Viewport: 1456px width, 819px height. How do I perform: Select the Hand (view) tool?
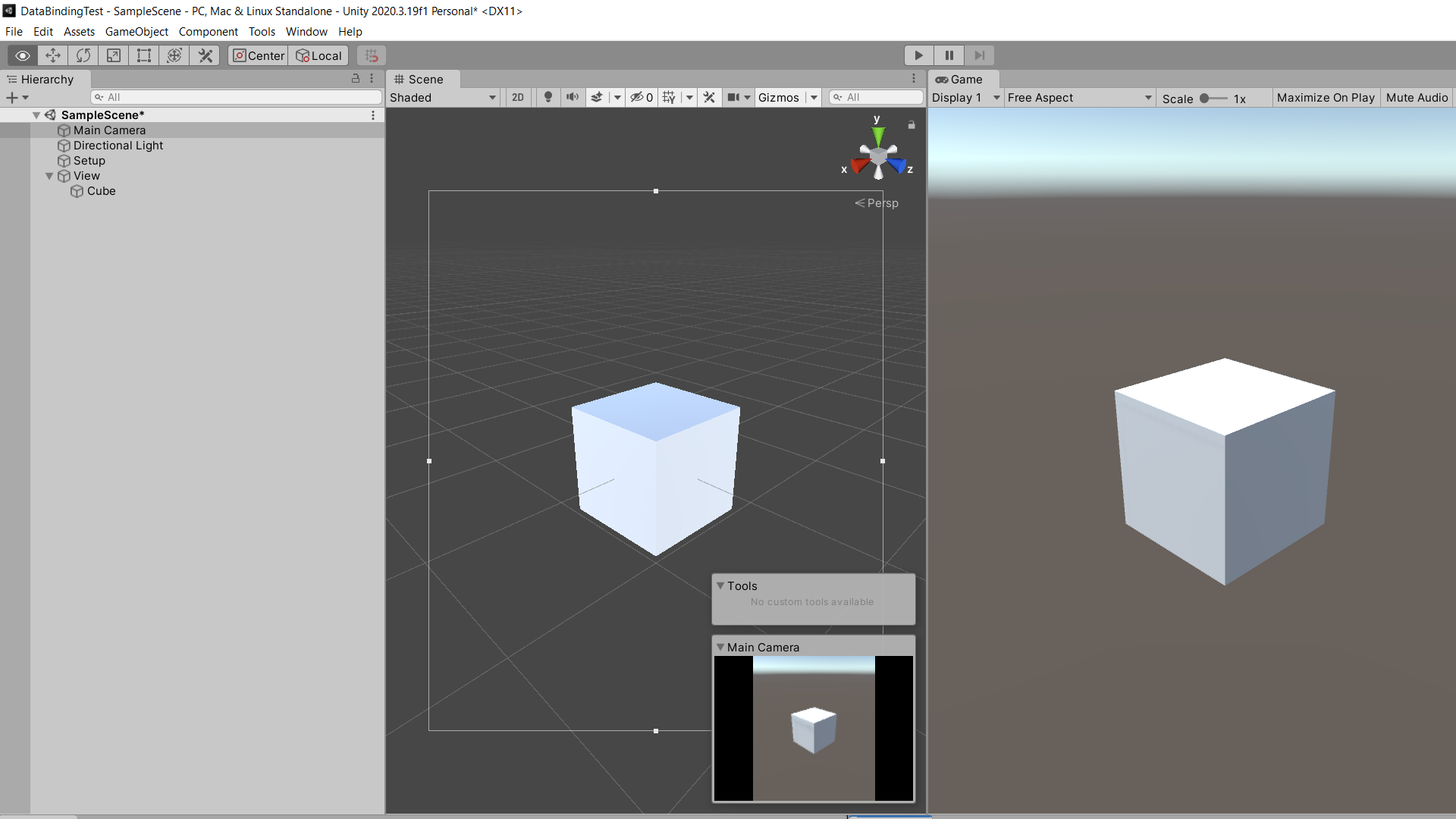tap(23, 55)
